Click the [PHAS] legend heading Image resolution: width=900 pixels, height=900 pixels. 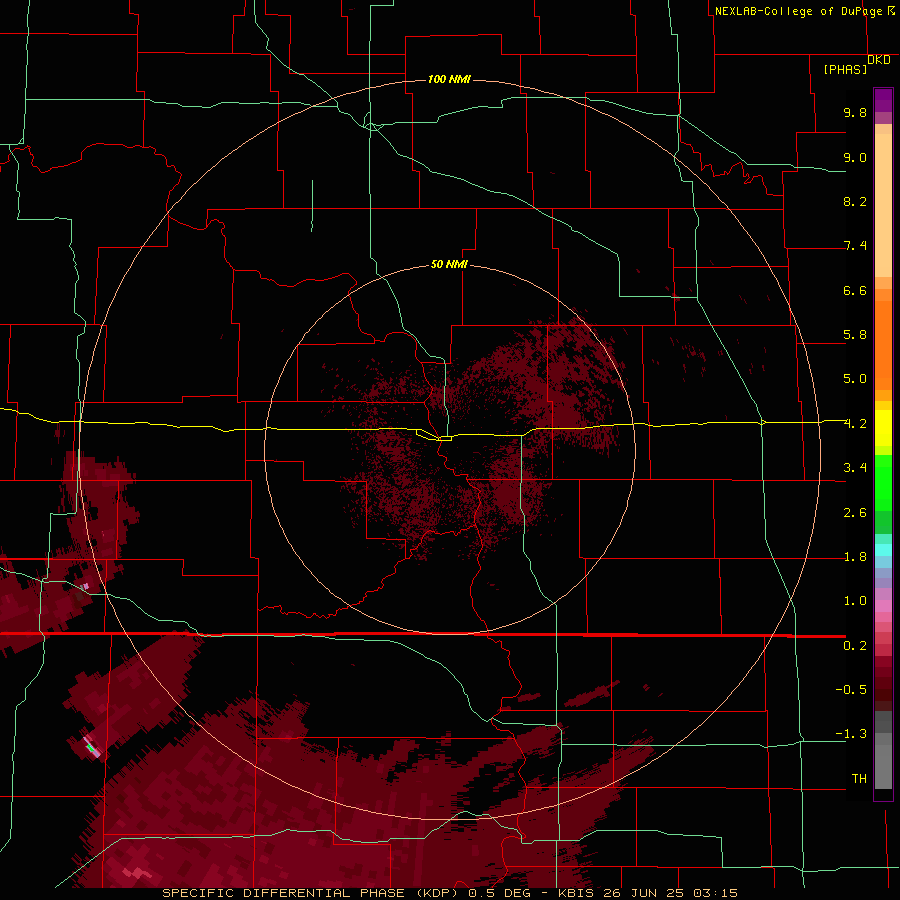[x=845, y=69]
